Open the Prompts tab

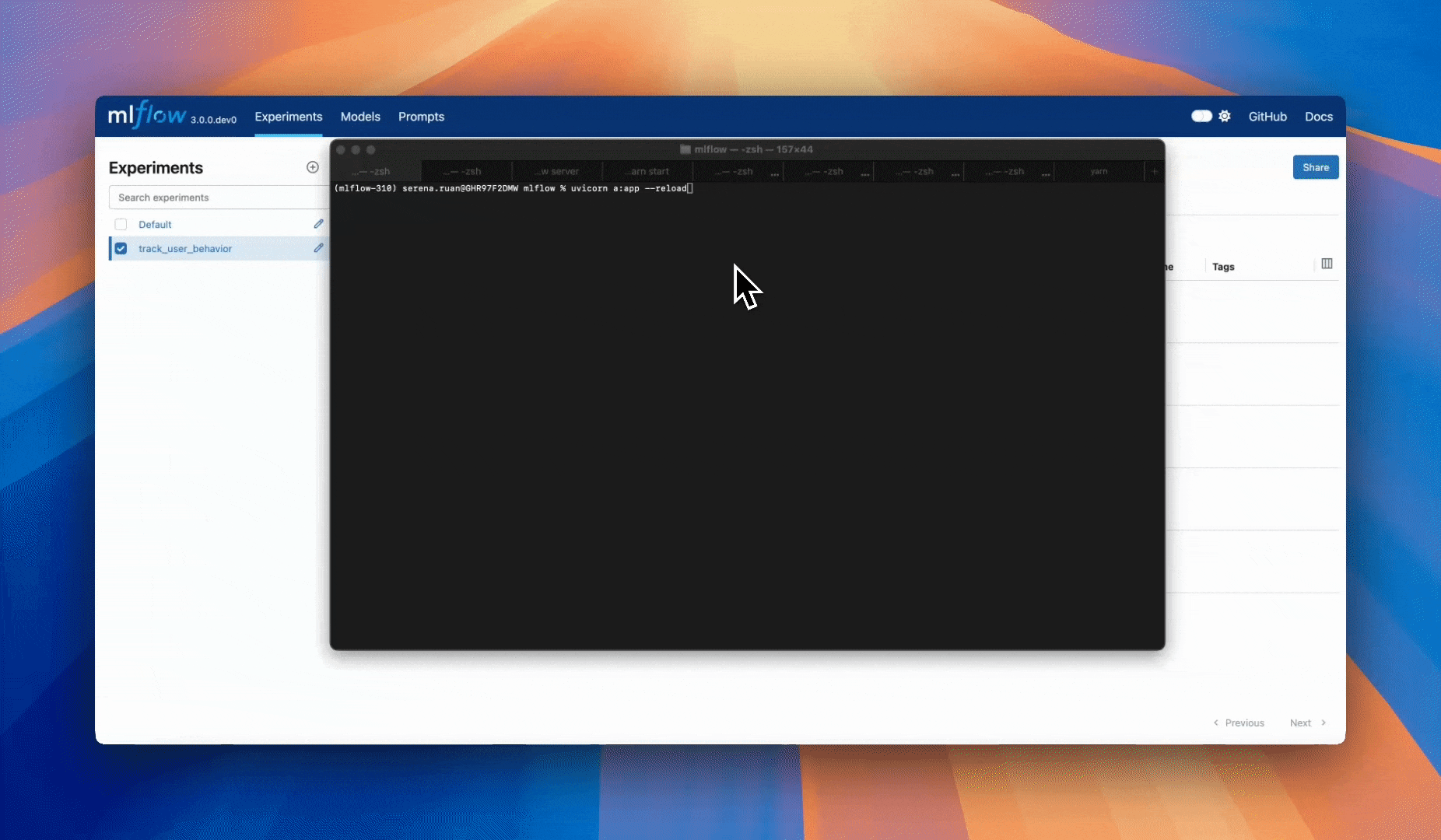click(x=421, y=117)
